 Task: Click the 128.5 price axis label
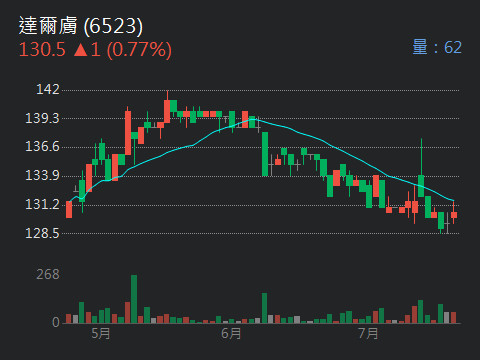point(42,233)
